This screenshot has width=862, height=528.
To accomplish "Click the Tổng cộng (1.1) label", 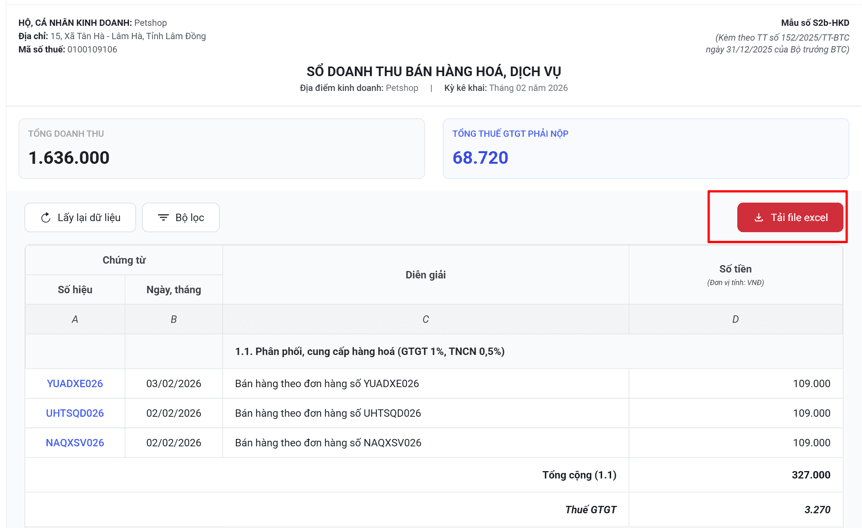I will point(579,475).
